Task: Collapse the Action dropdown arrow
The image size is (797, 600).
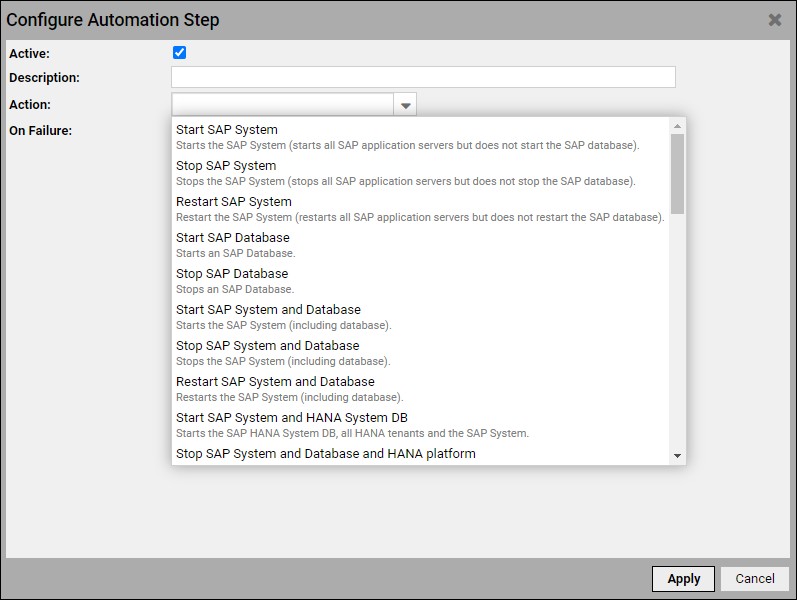Action: [405, 105]
